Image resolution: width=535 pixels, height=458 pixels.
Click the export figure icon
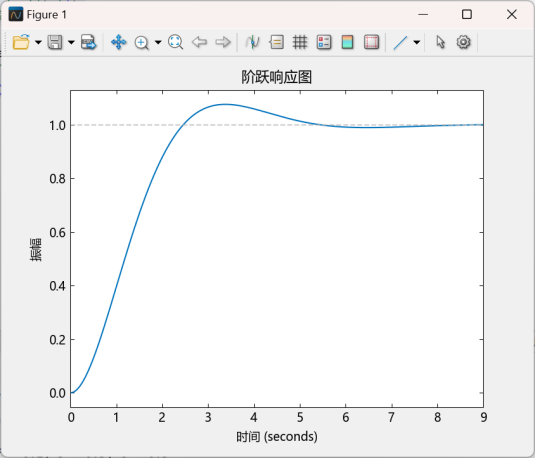[x=89, y=42]
